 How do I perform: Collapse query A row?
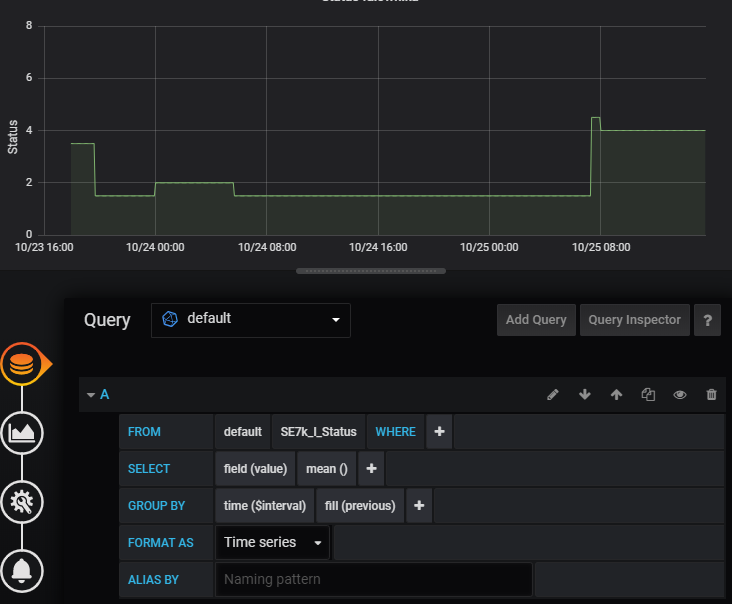tap(91, 395)
